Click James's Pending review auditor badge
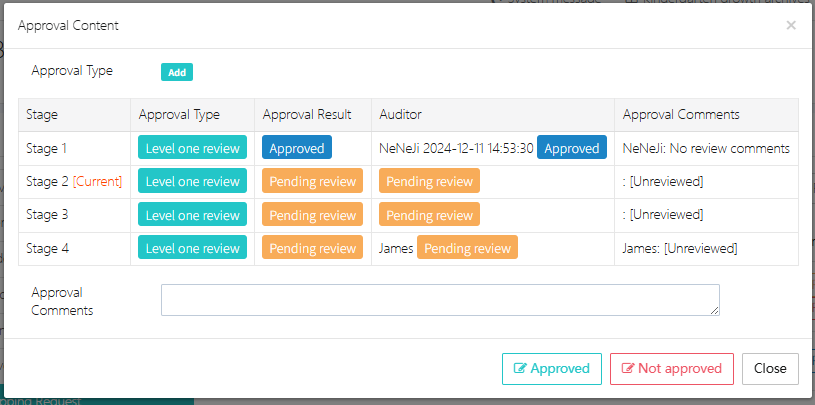815x405 pixels. (x=467, y=248)
